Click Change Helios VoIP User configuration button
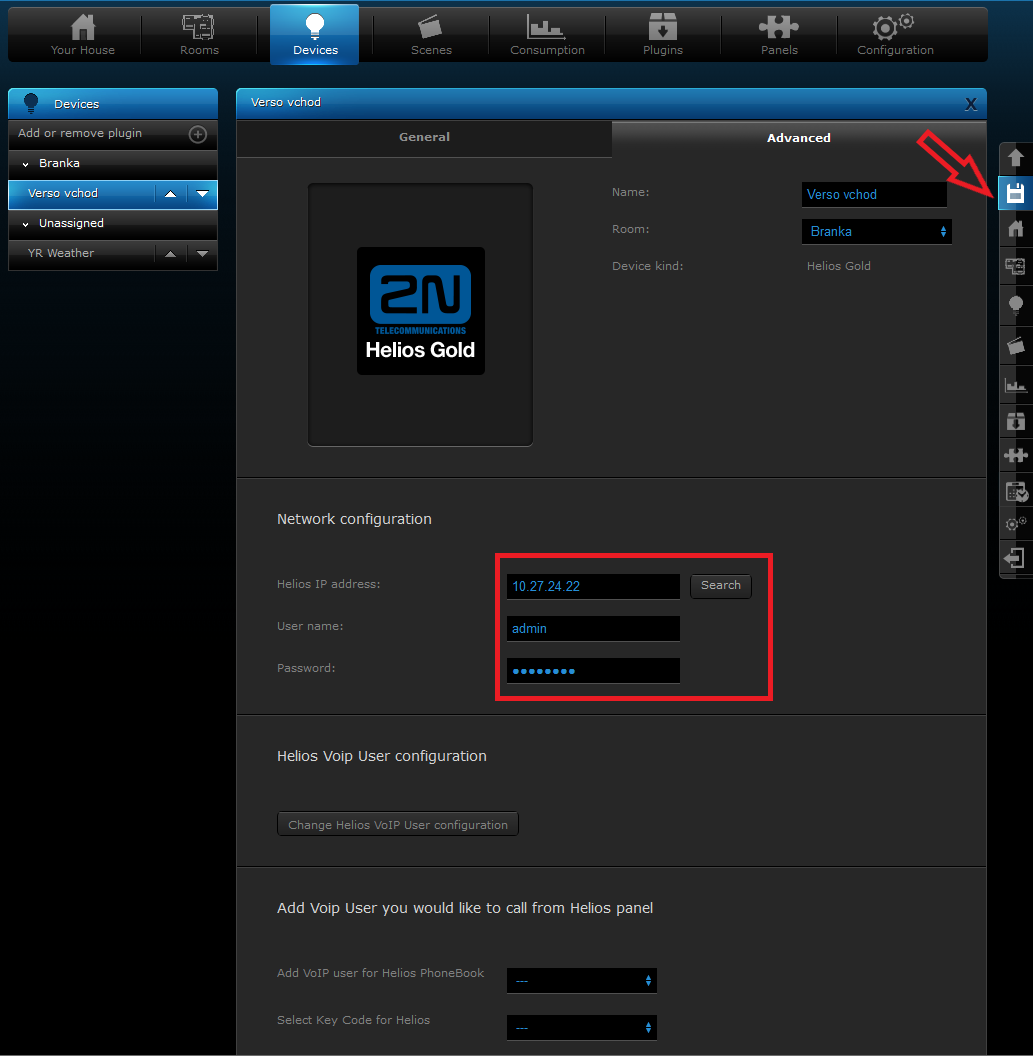 (x=398, y=825)
